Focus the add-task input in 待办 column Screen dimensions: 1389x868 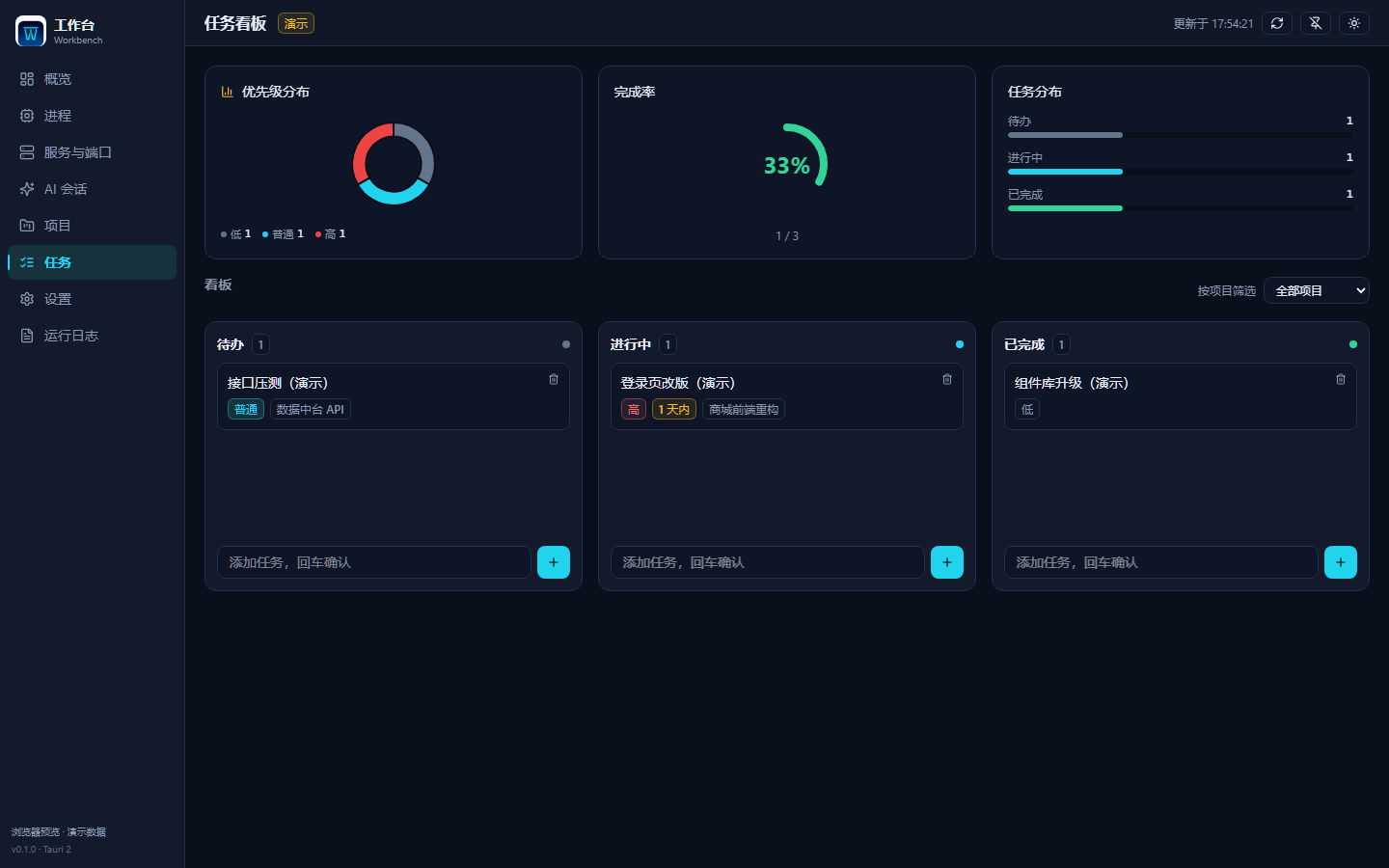pos(374,562)
